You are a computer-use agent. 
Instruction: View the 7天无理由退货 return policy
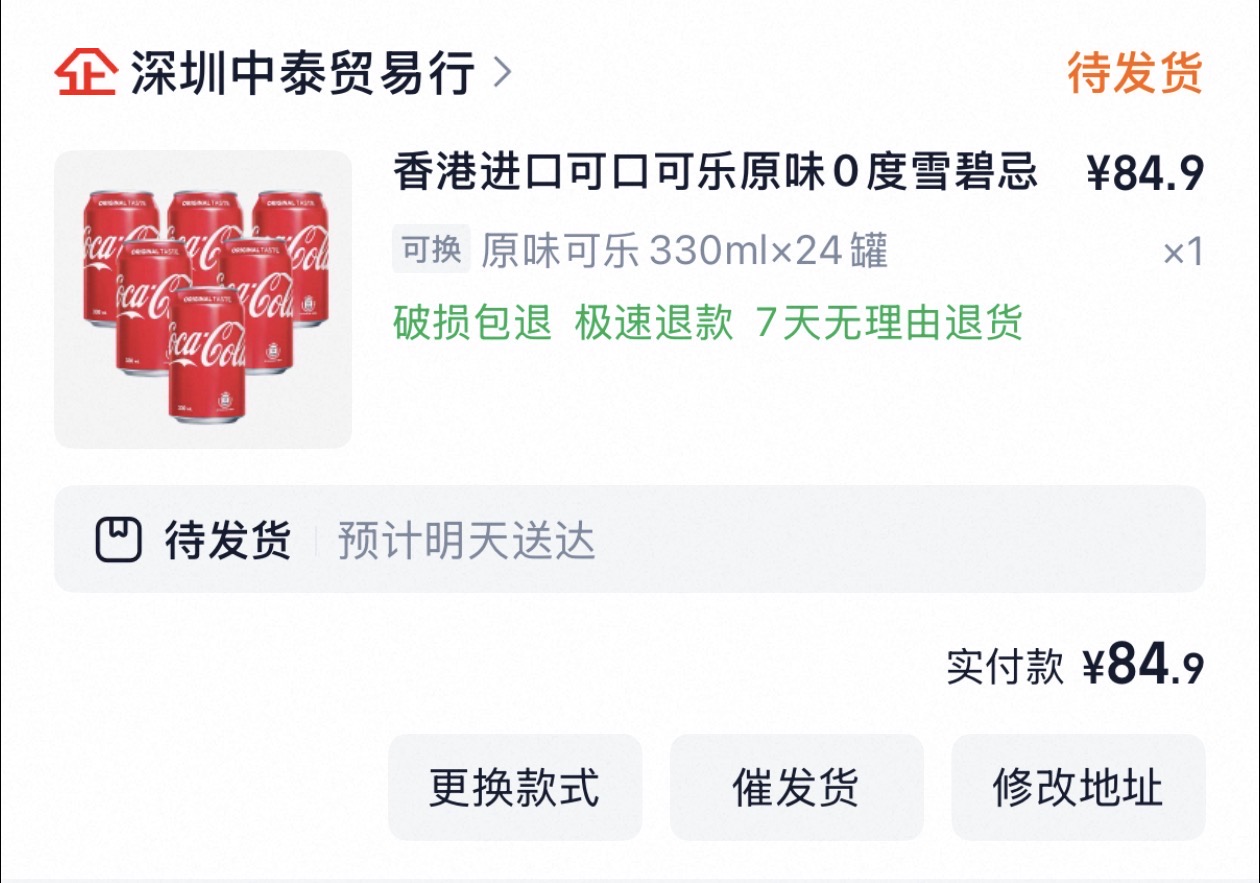(x=889, y=323)
